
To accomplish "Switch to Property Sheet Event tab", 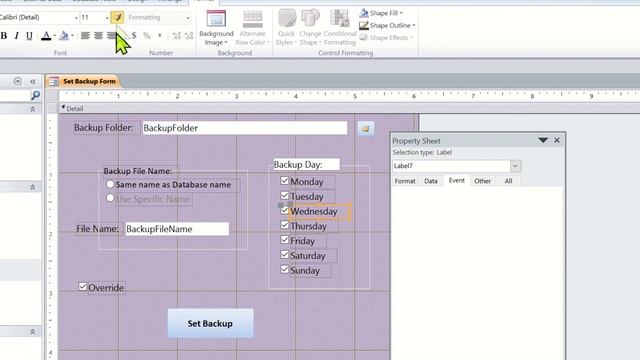I will [x=457, y=180].
